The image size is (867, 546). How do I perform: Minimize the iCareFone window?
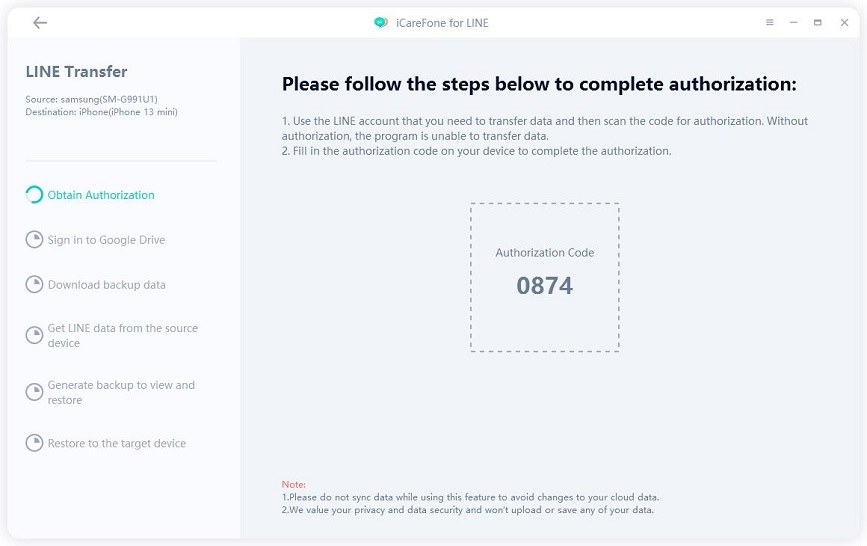click(x=794, y=22)
